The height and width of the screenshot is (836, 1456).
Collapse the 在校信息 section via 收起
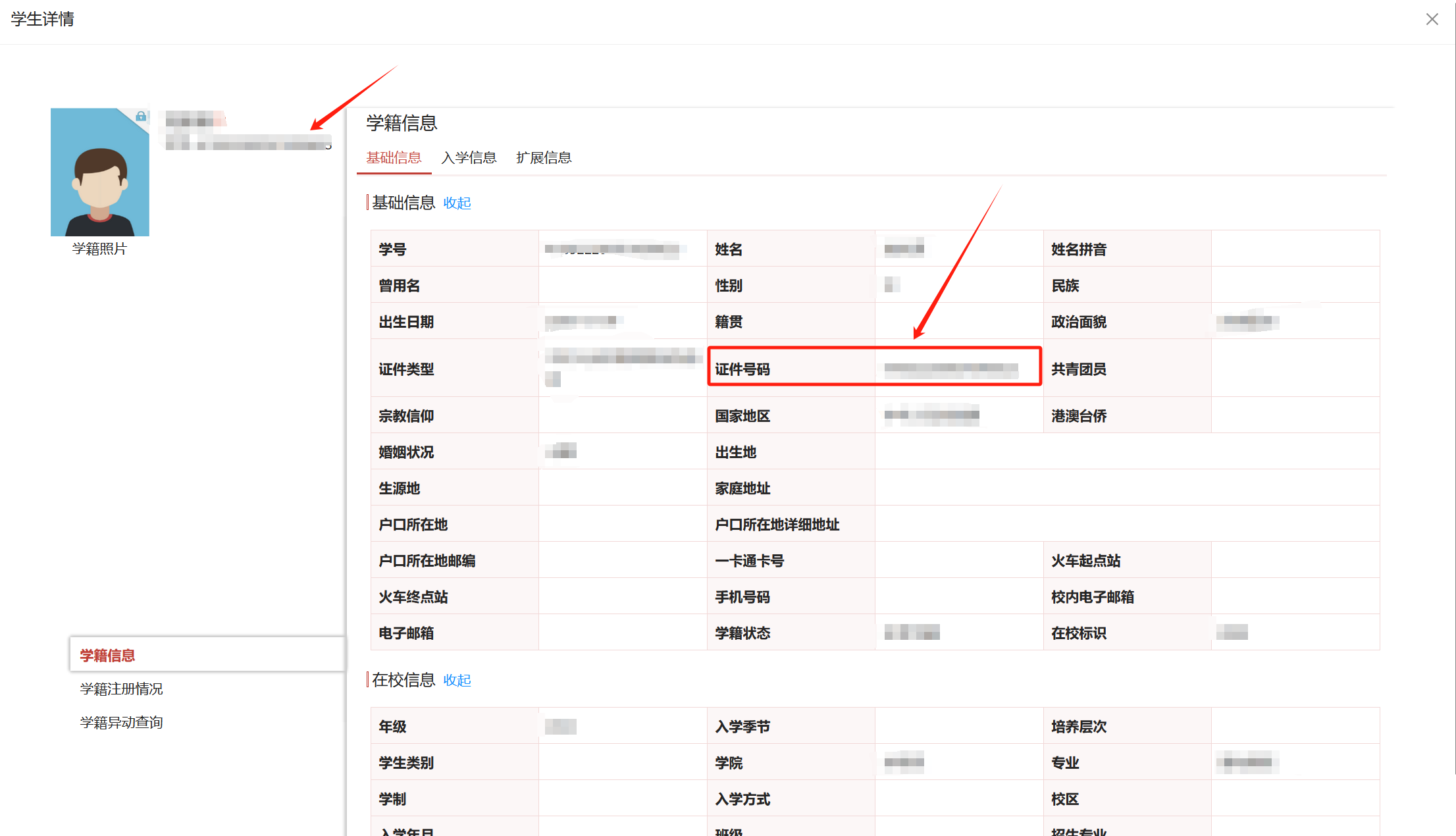[457, 680]
